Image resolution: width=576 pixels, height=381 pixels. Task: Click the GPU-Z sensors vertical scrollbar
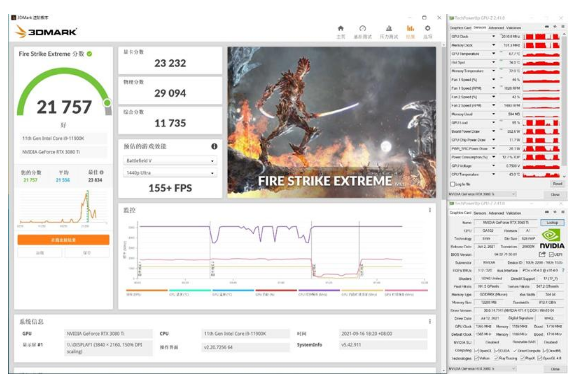564,99
